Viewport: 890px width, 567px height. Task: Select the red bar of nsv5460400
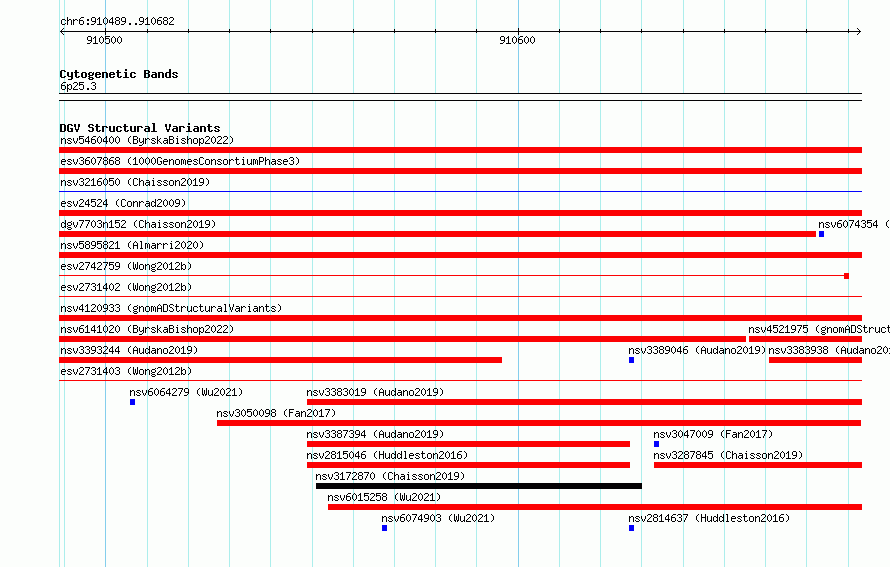(x=460, y=150)
